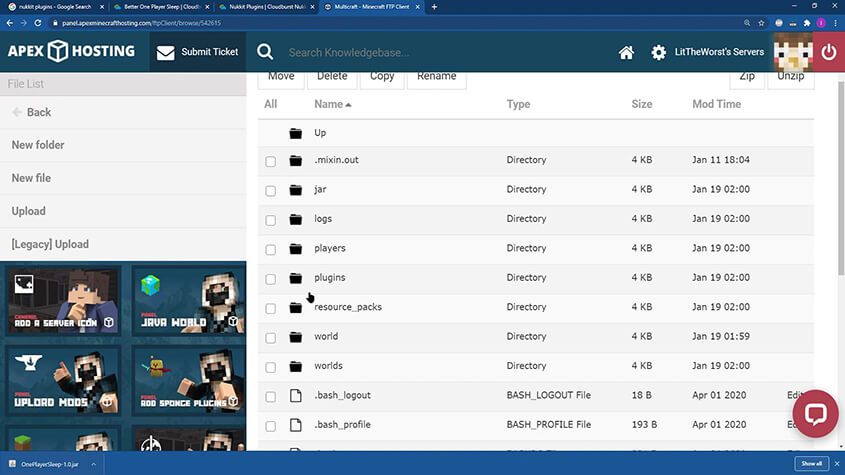The image size is (845, 475).
Task: Open the browser extensions puzzle icon
Action: (x=807, y=23)
